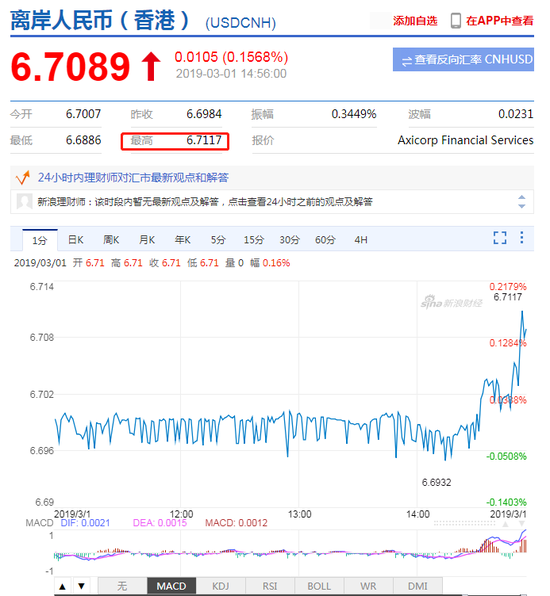Click the 波幅 0.0231 value
Screen dimensions: 550x596
(515, 114)
